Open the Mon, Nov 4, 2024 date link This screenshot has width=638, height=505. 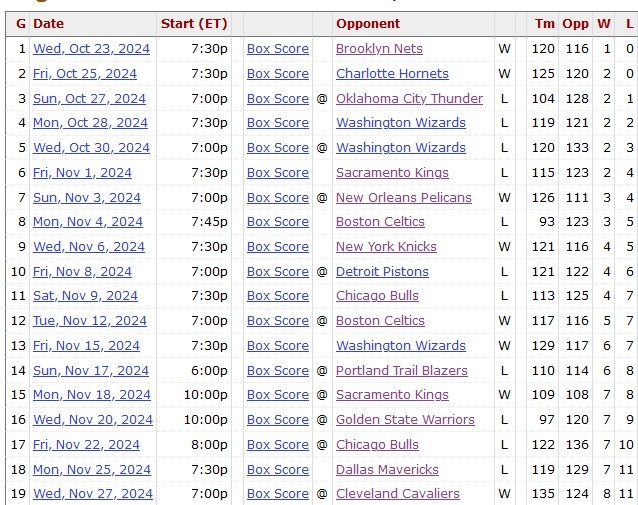(x=88, y=222)
